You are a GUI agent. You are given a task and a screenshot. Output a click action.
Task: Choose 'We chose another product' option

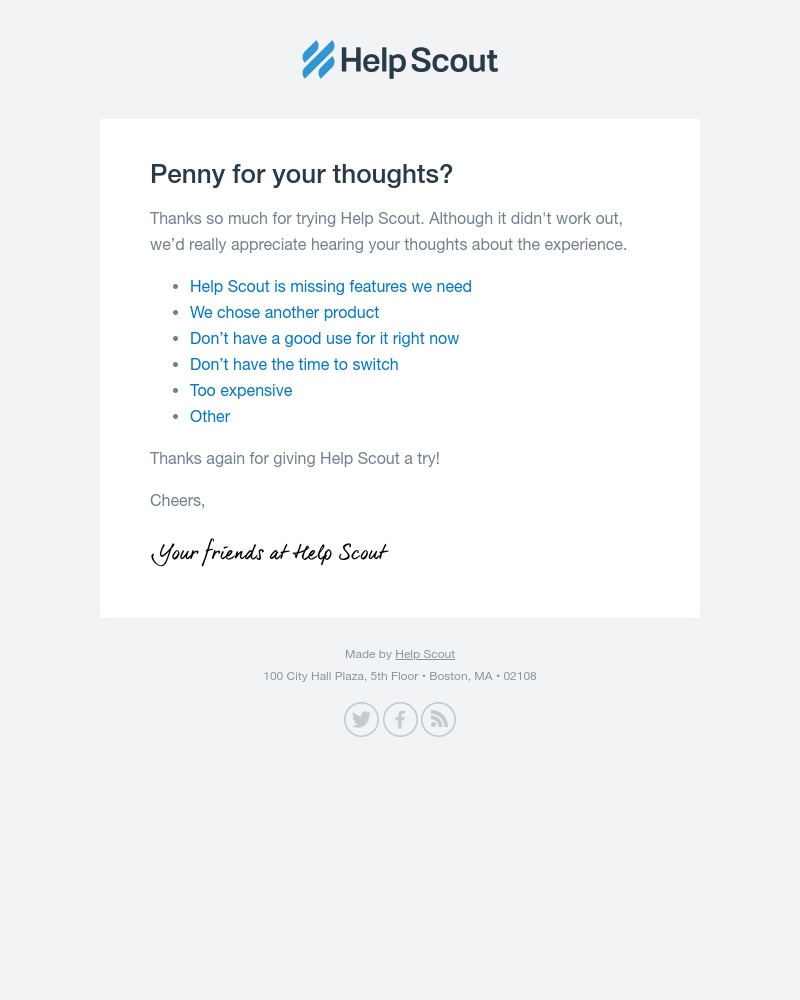click(x=284, y=312)
